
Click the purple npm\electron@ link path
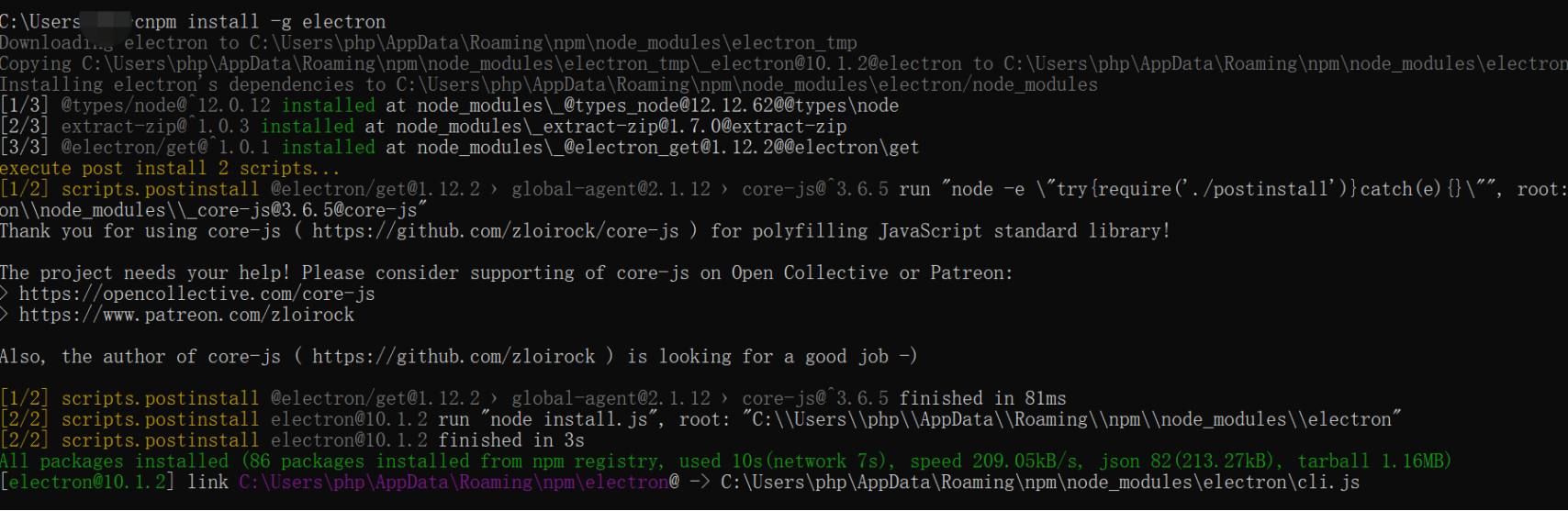(459, 483)
